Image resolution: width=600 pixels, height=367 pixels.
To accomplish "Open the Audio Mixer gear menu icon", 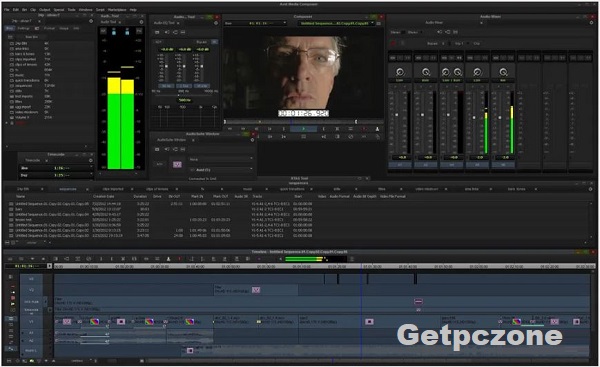I will pos(591,23).
